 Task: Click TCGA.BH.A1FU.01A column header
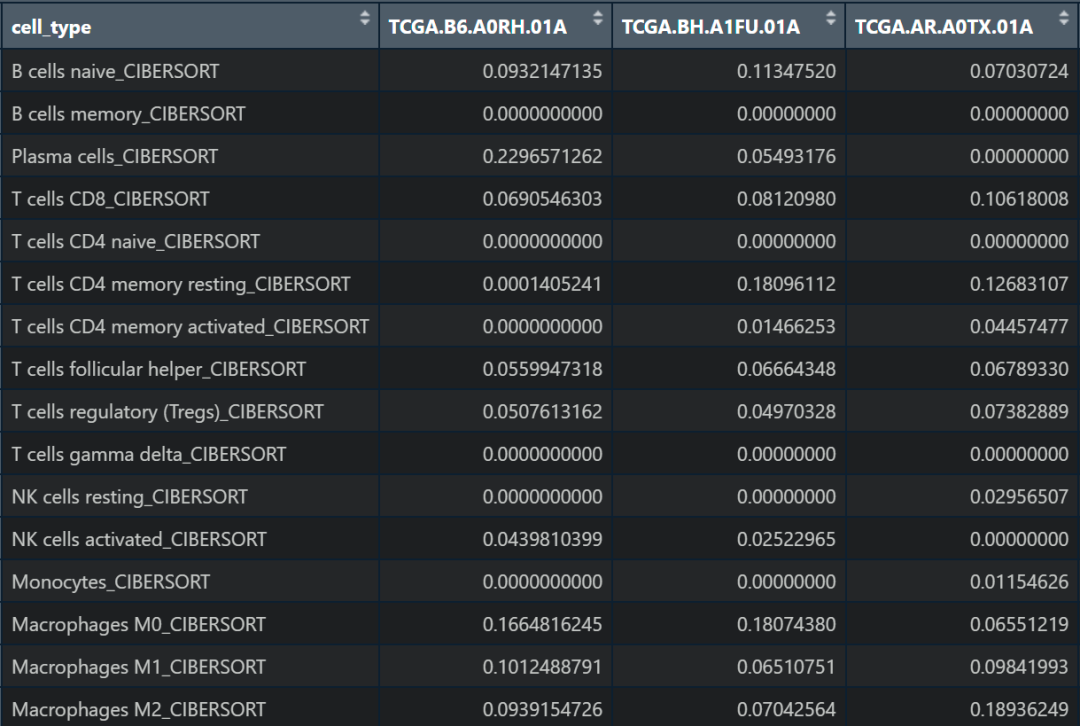(729, 27)
